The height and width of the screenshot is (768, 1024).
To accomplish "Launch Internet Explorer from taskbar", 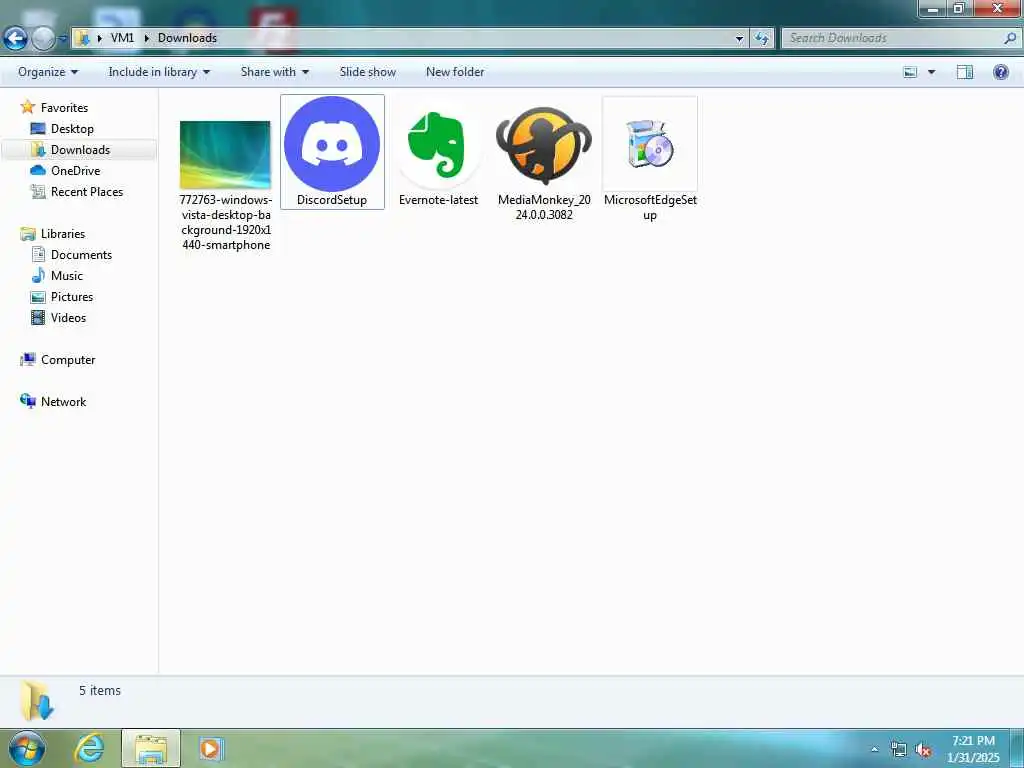I will [89, 748].
